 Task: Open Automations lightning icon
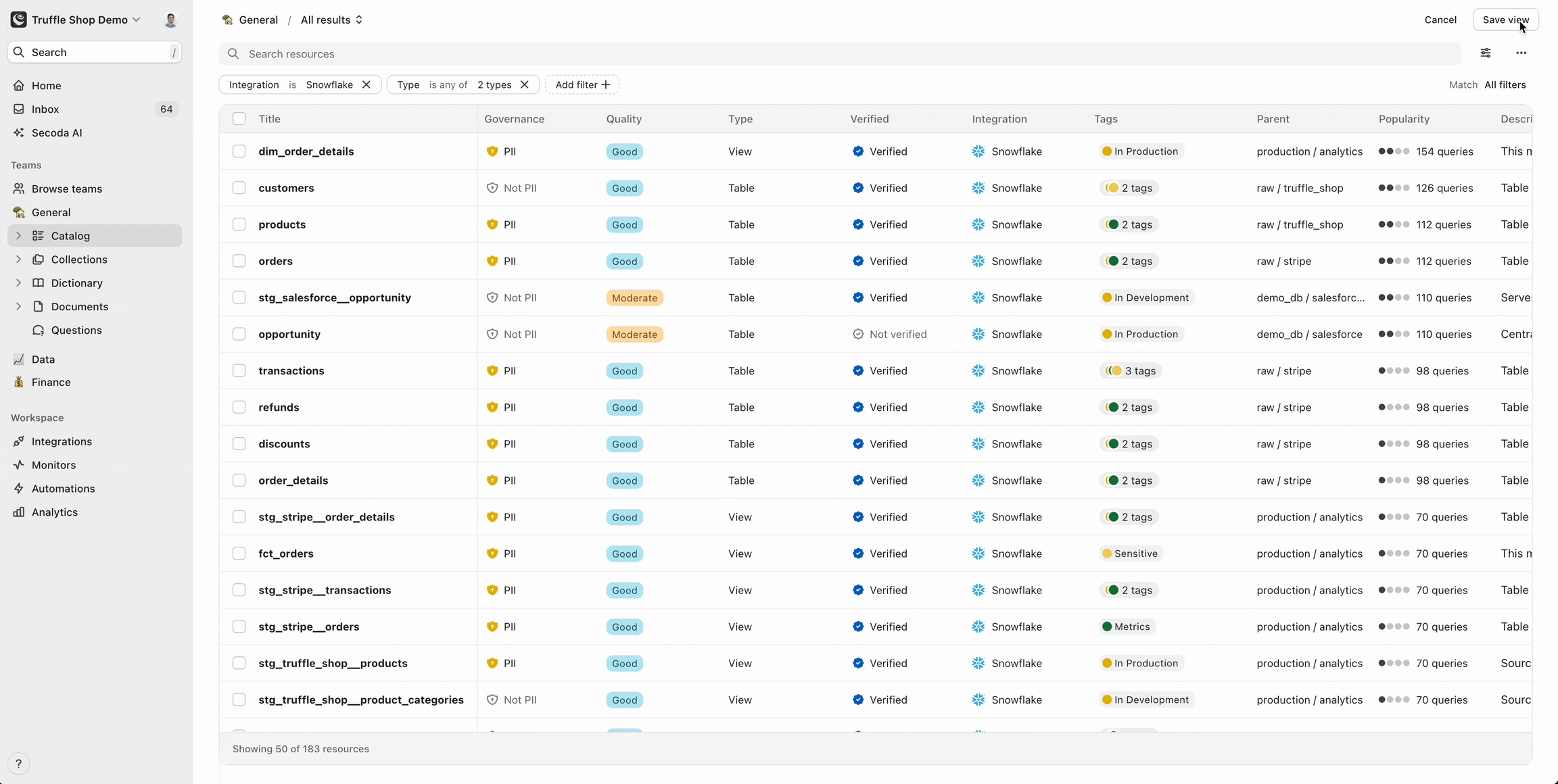tap(19, 489)
